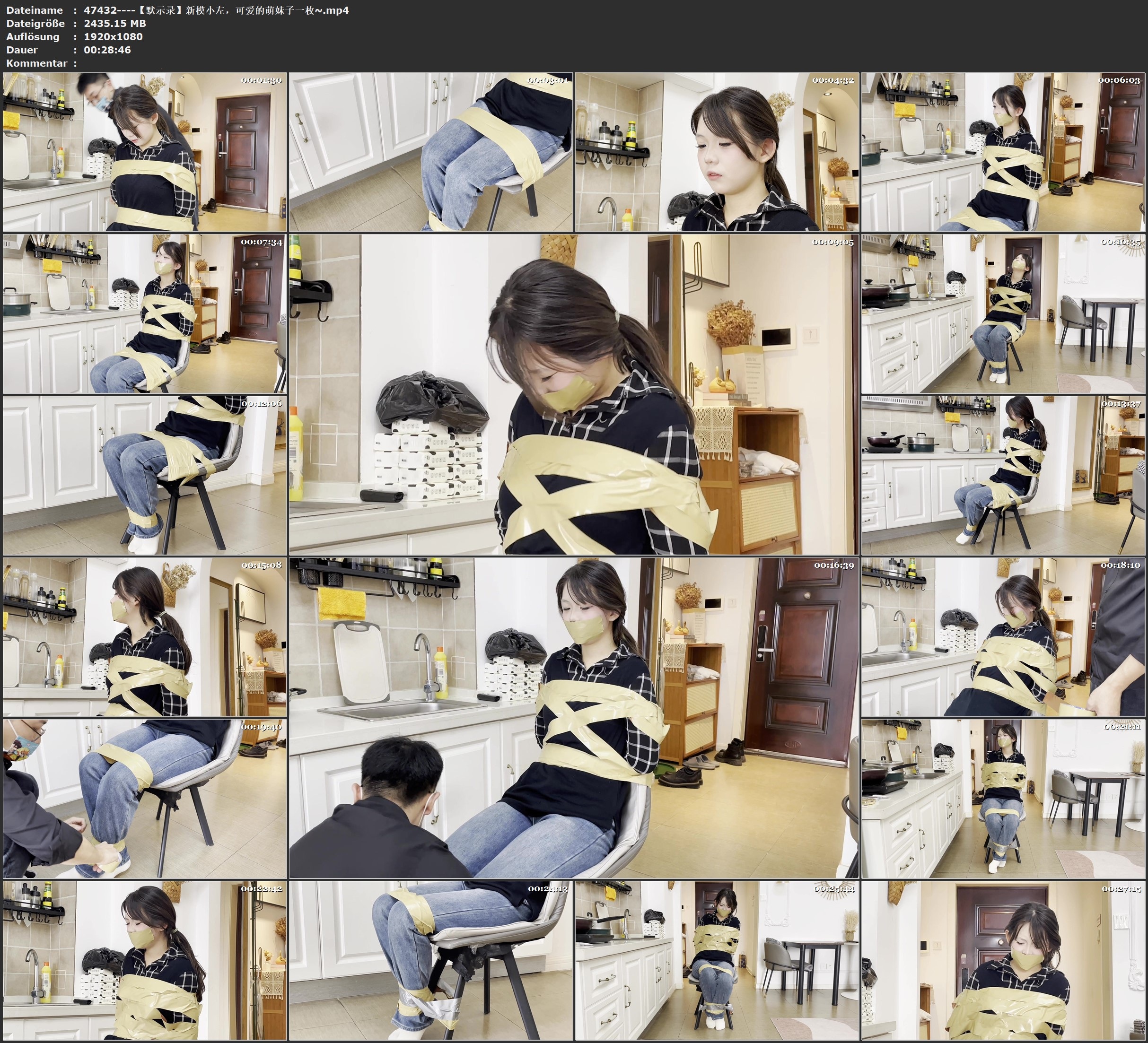Viewport: 1148px width, 1043px height.
Task: Select the thumbnail at 00:03:01
Action: (x=430, y=151)
